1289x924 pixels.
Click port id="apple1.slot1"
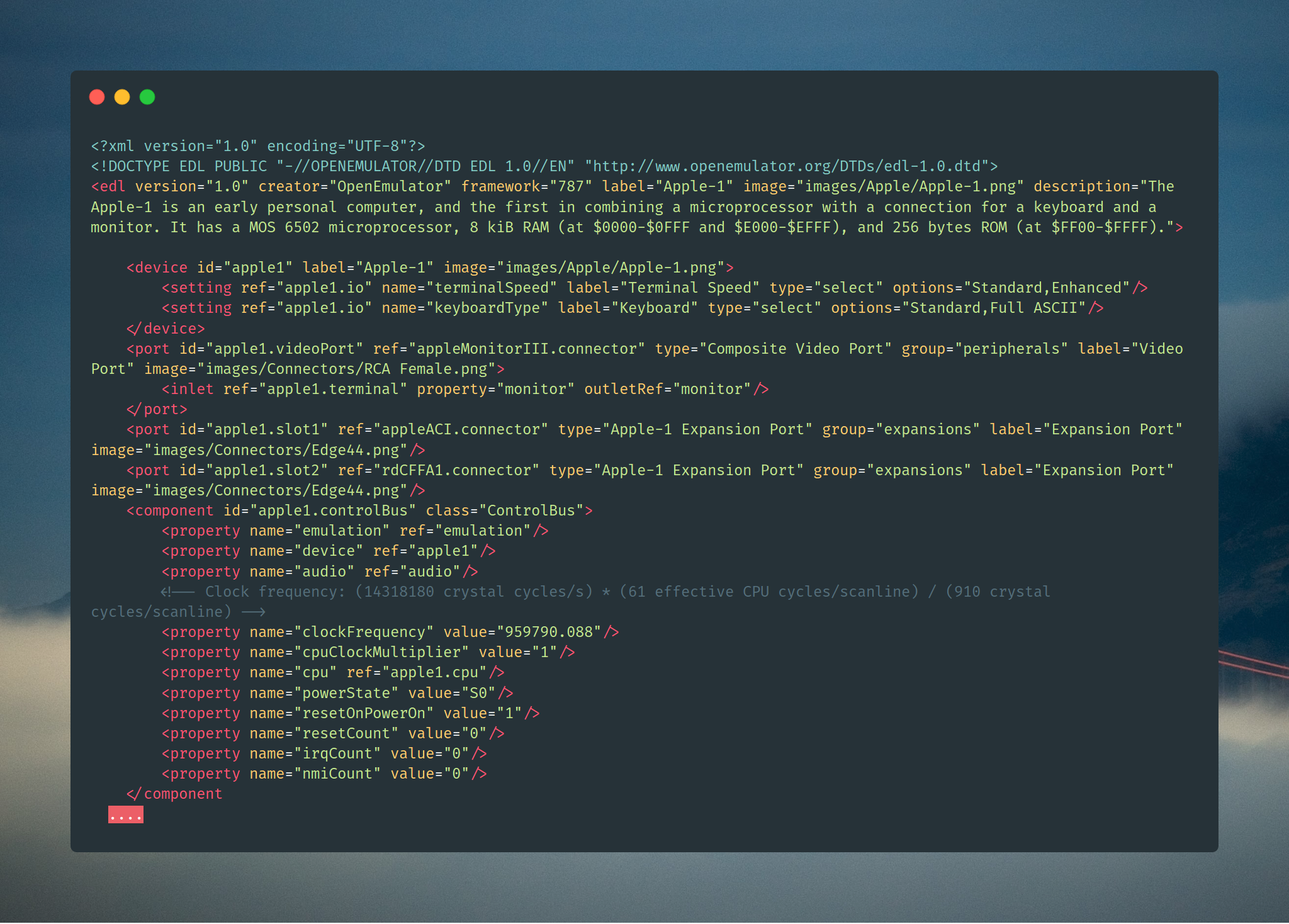227,429
